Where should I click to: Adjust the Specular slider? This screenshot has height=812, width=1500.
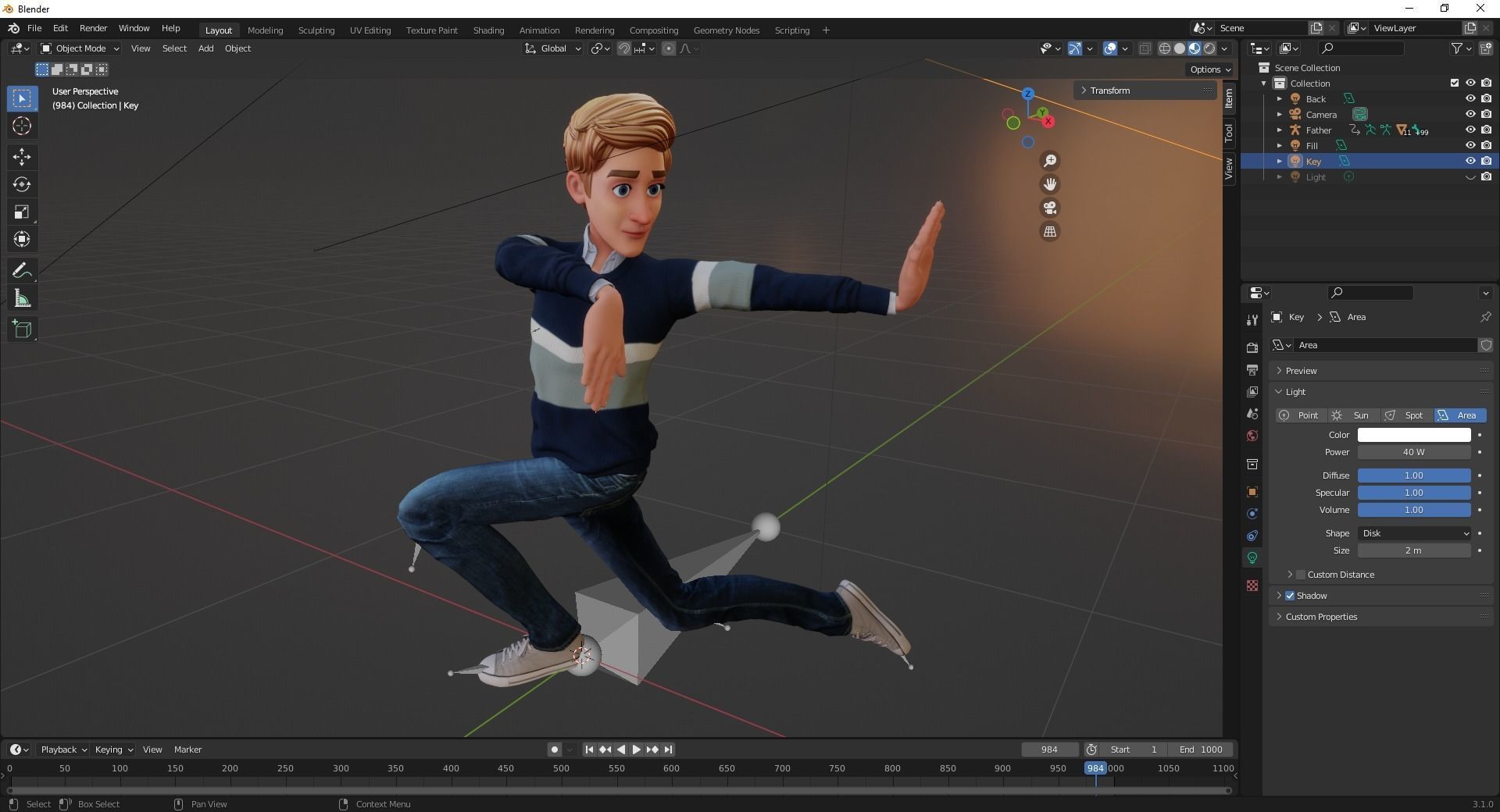(x=1414, y=493)
